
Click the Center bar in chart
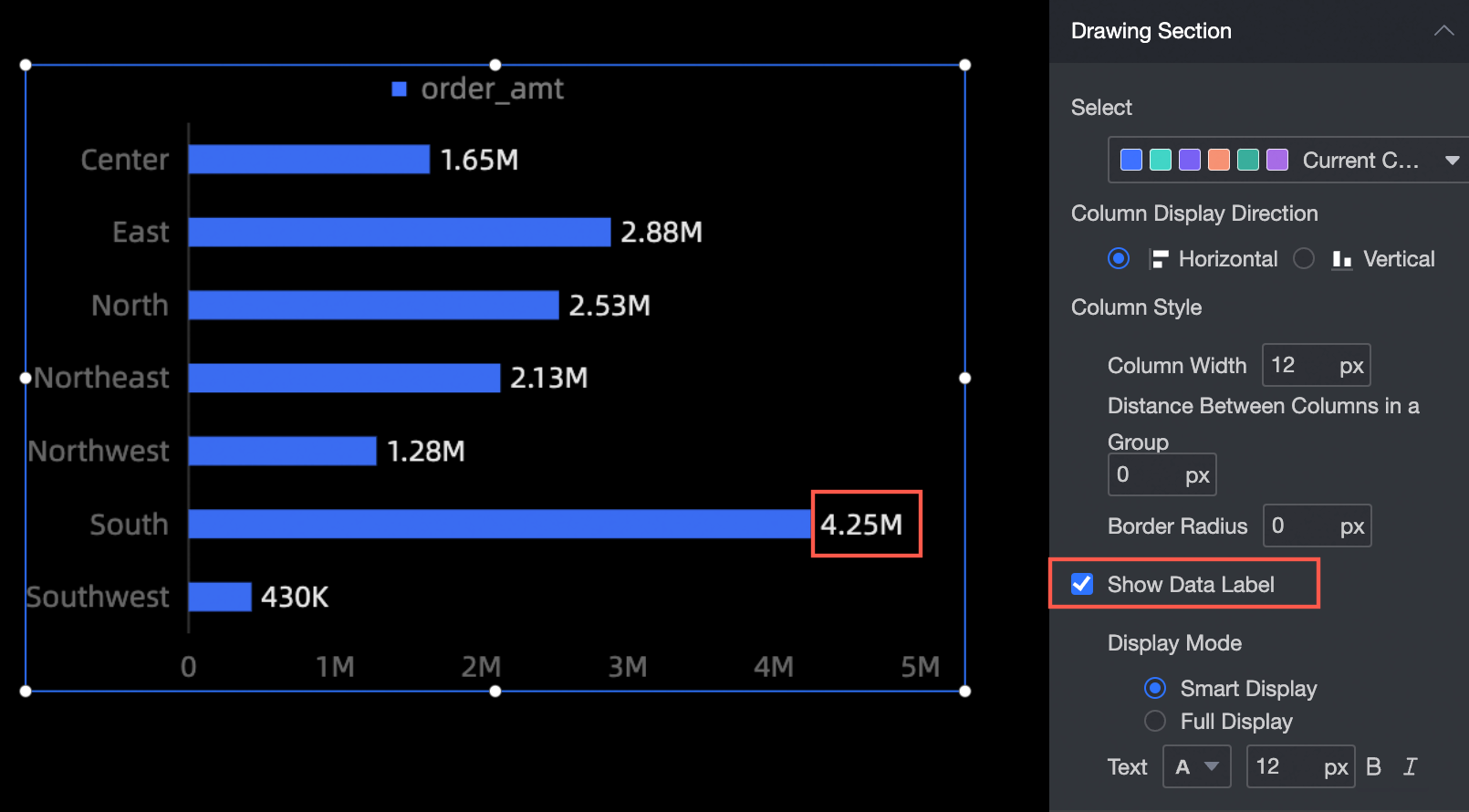pos(309,159)
